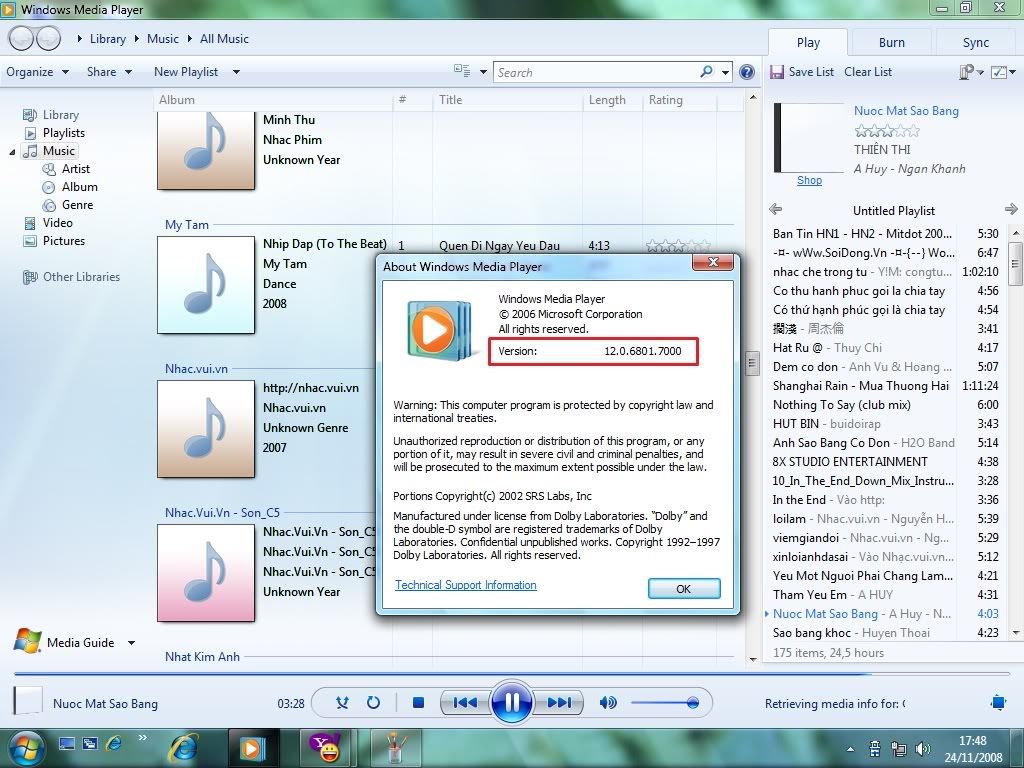Viewport: 1024px width, 768px height.
Task: Open the Windows Start orb
Action: 25,748
